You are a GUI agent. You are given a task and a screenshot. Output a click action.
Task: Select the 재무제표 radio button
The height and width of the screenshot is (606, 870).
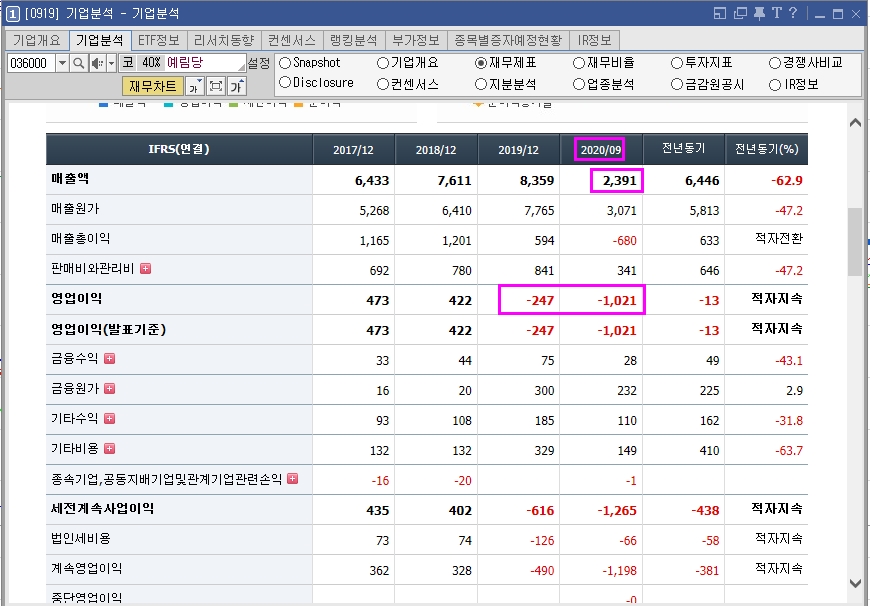tap(481, 63)
